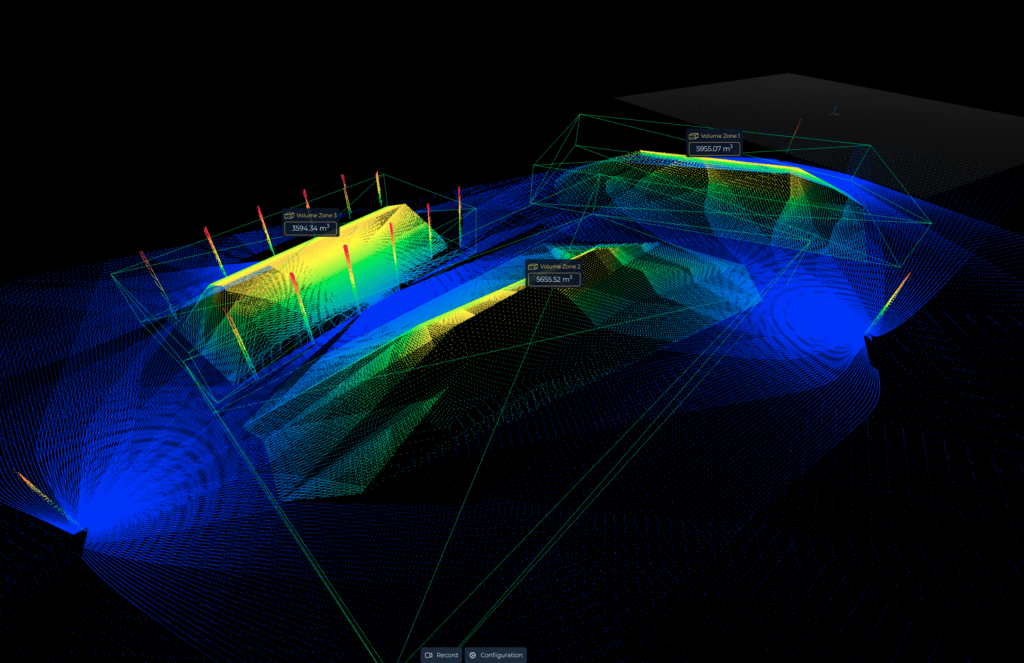
Task: Click the cube icon beside Volume Zone 1
Action: point(694,136)
